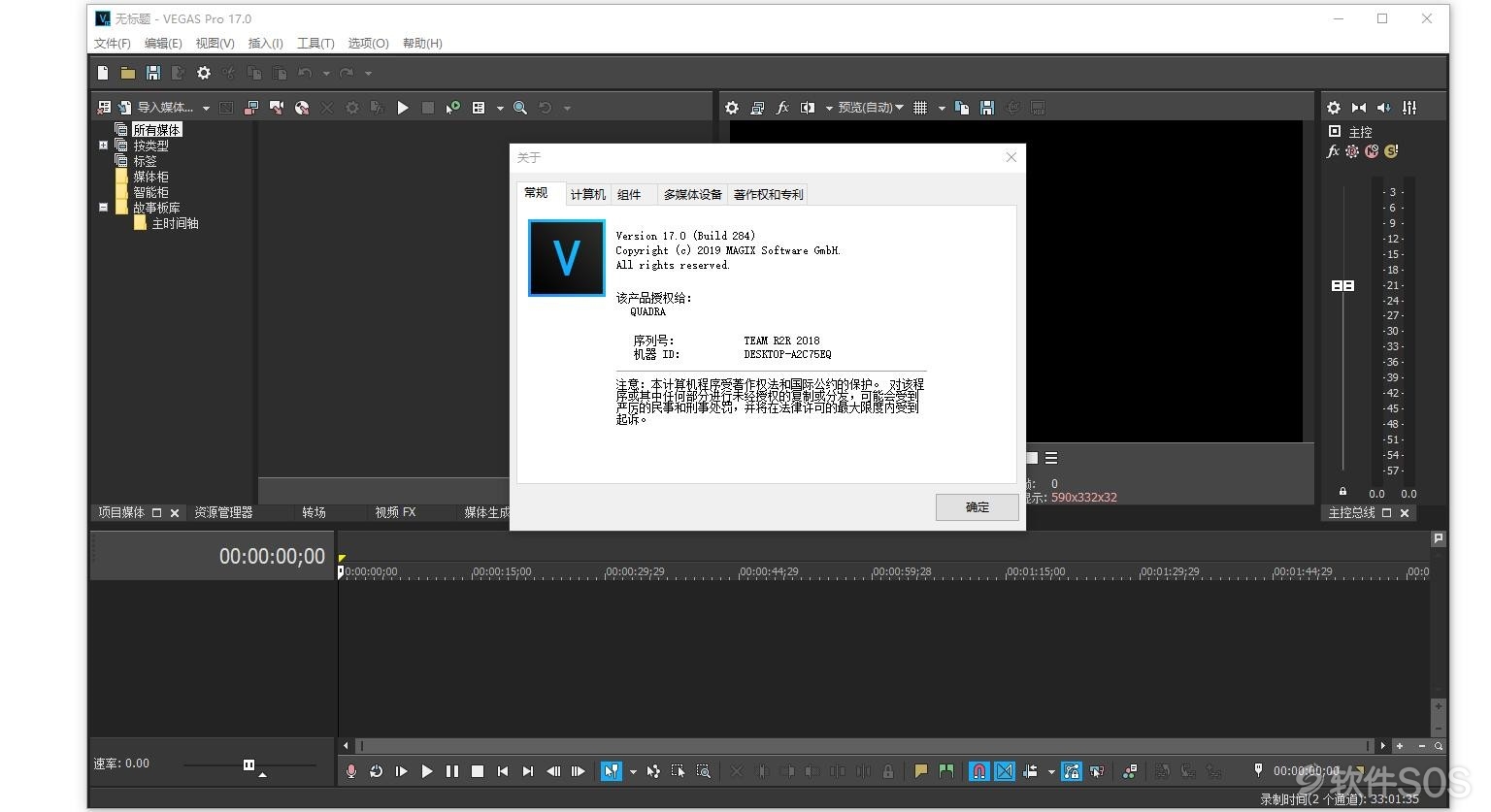
Task: Open video preview properties gear
Action: (x=732, y=108)
